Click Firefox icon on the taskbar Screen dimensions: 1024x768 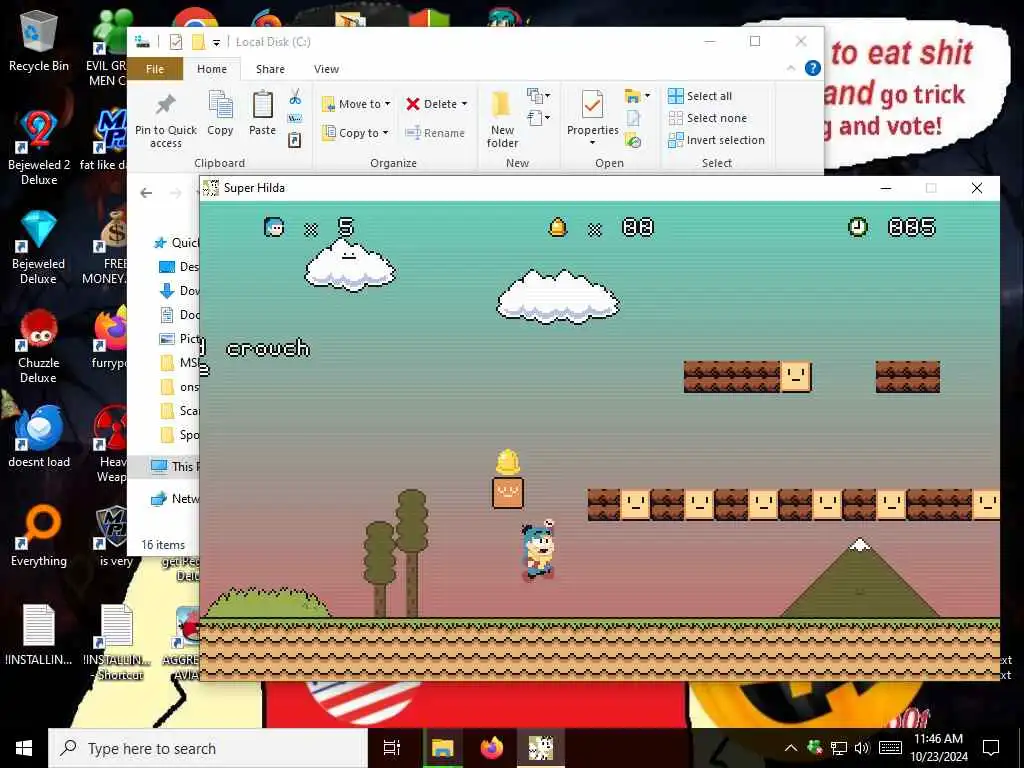(x=492, y=748)
